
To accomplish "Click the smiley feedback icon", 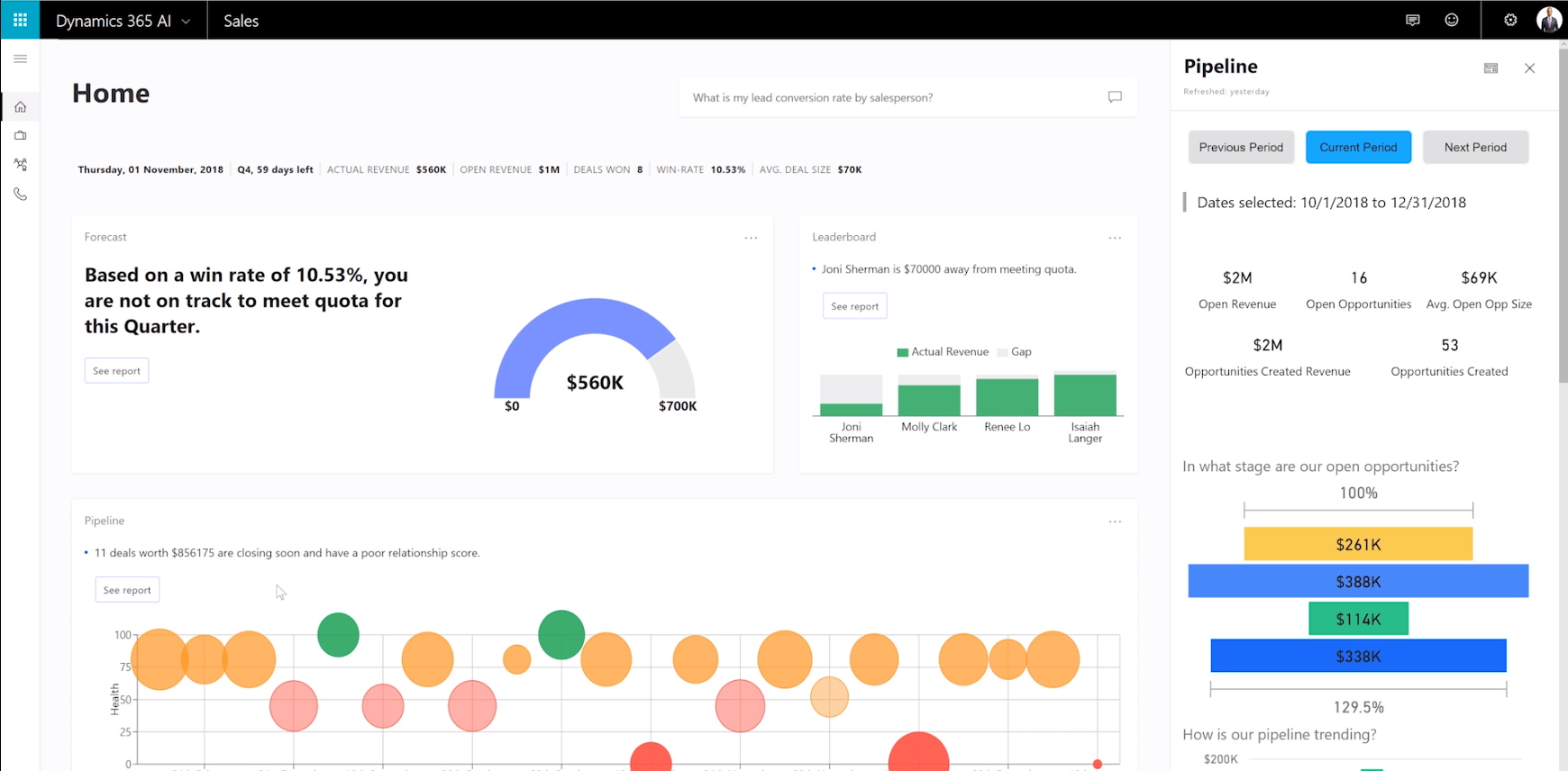I will 1451,20.
